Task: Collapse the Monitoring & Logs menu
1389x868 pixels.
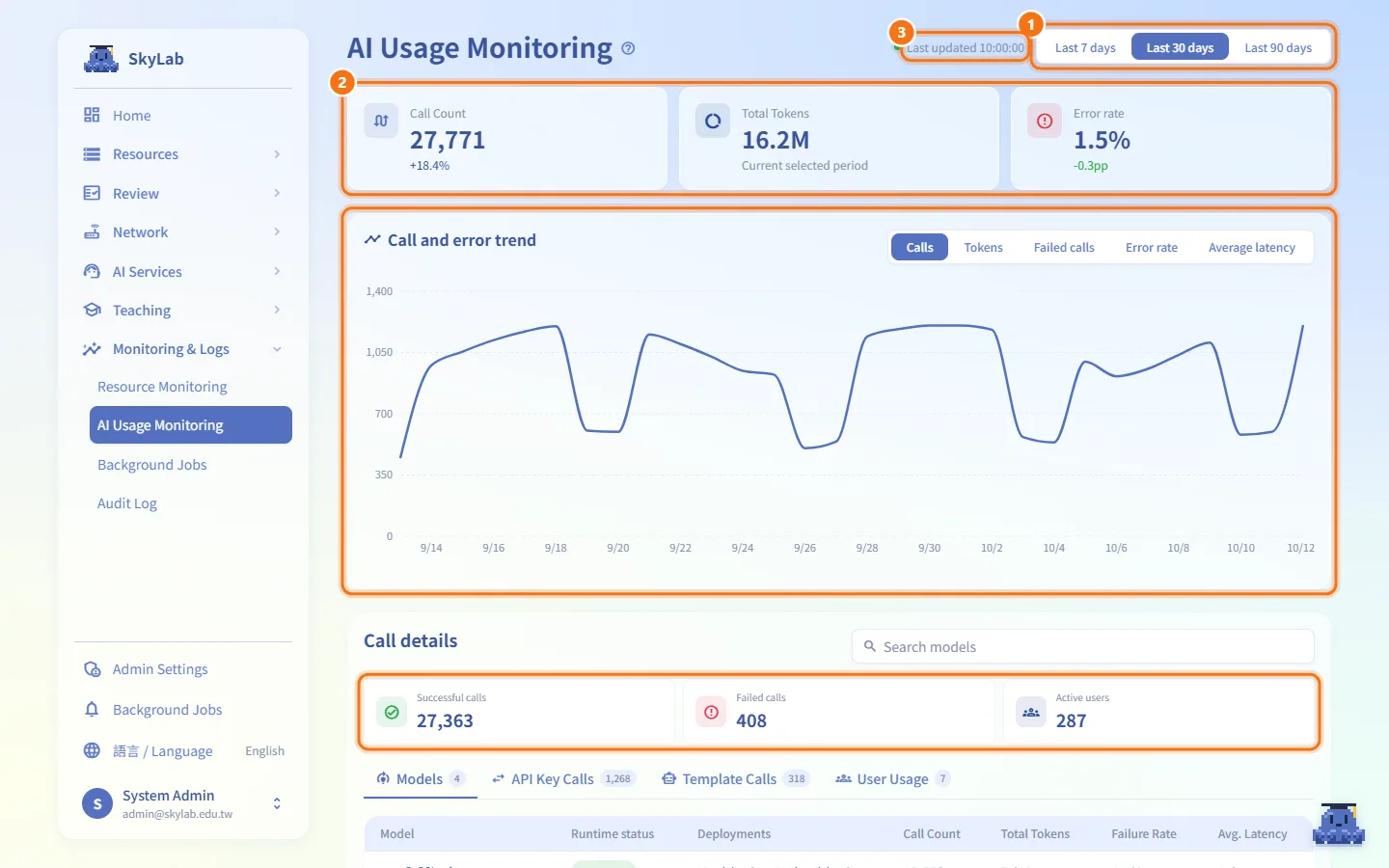Action: [x=183, y=349]
